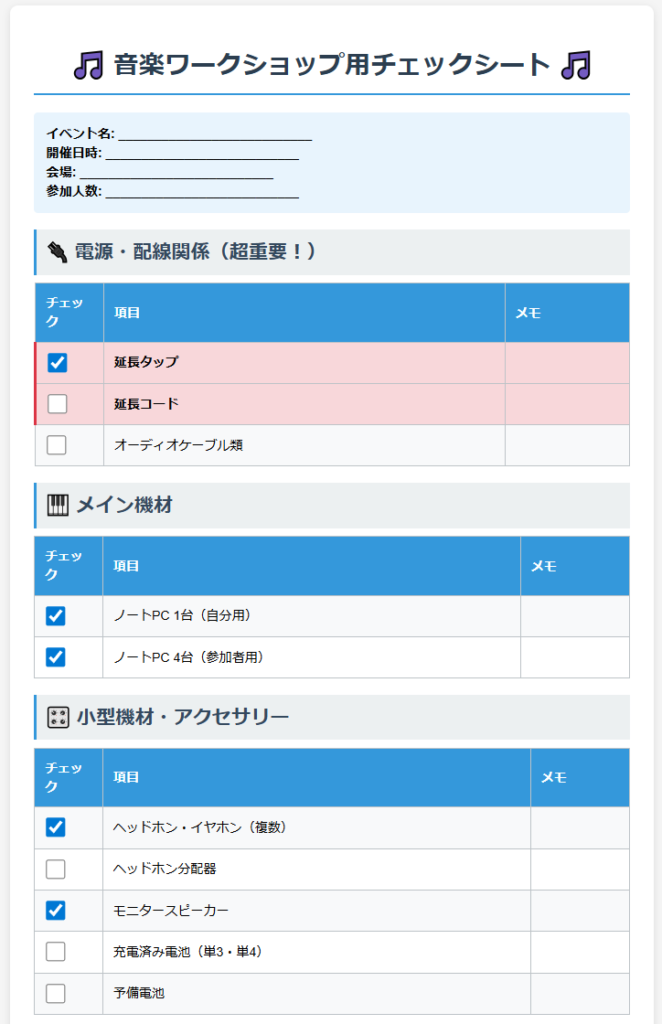Click the plug icon beside 電源・配線関係
The width and height of the screenshot is (662, 1024).
point(57,252)
